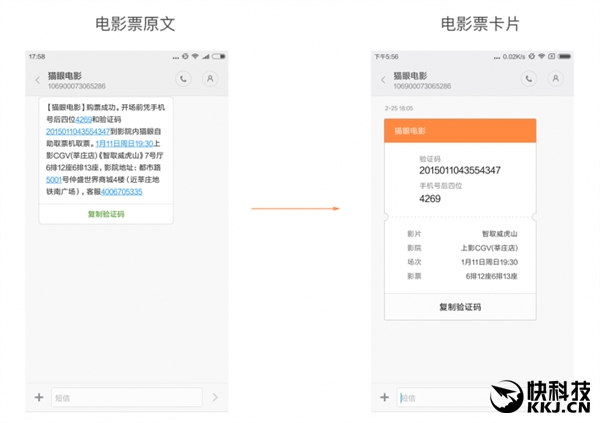Tap battery icon in left phone status bar
This screenshot has width=600, height=423.
(219, 56)
